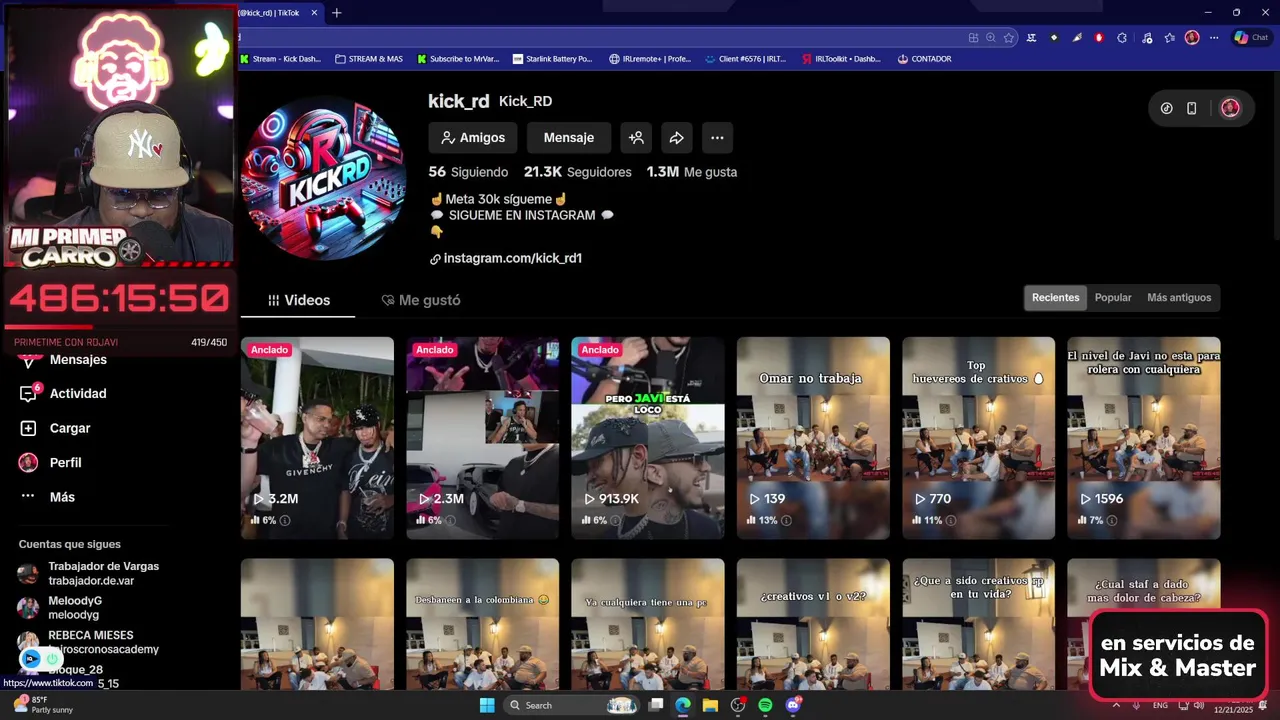Open the volume control in system tray

click(1198, 705)
